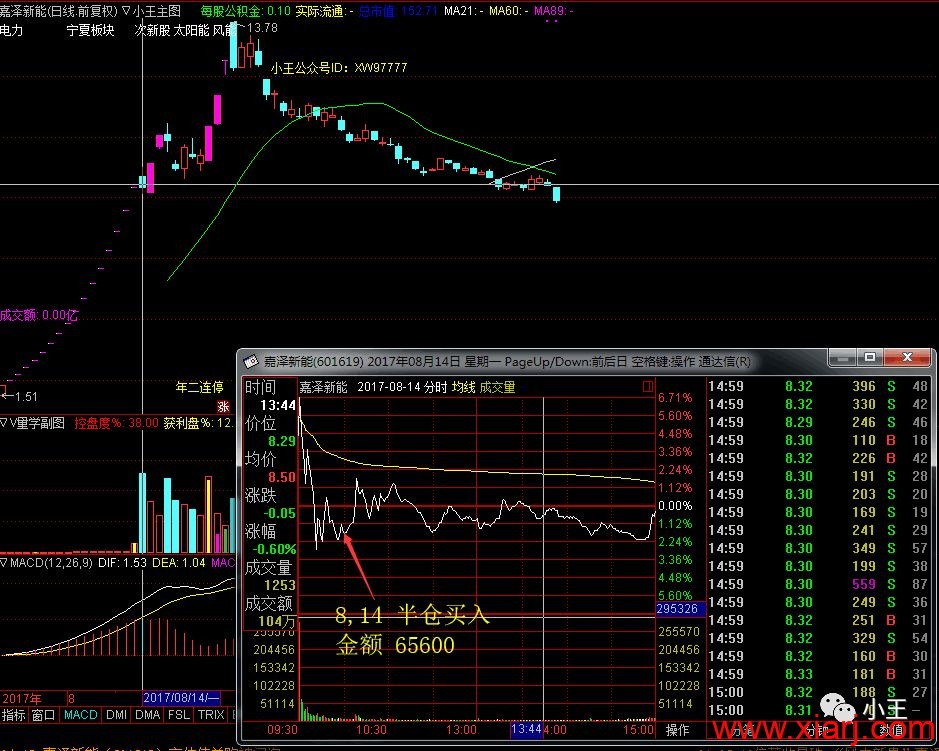
Task: Click the 13:00 label on intraday time axis
Action: pyautogui.click(x=461, y=730)
